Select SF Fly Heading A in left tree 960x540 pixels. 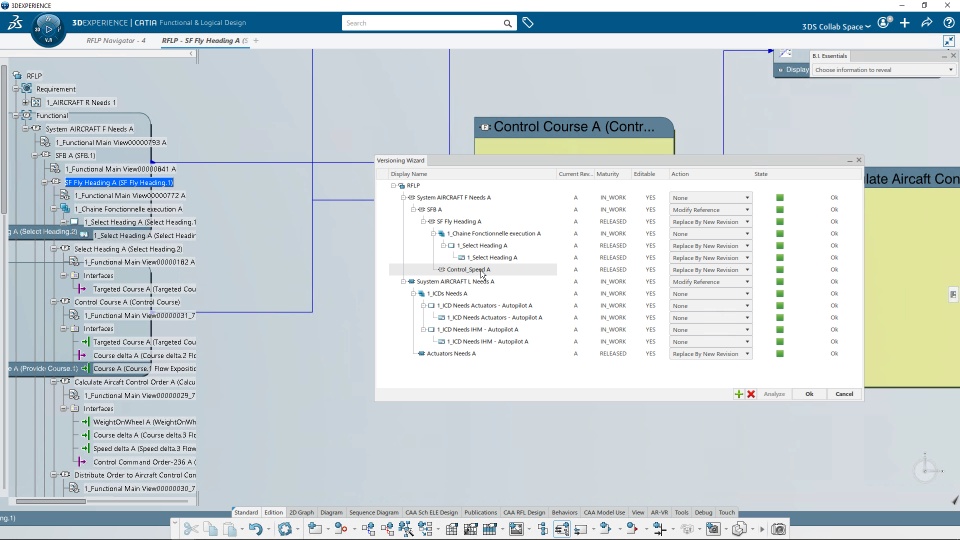pyautogui.click(x=119, y=182)
